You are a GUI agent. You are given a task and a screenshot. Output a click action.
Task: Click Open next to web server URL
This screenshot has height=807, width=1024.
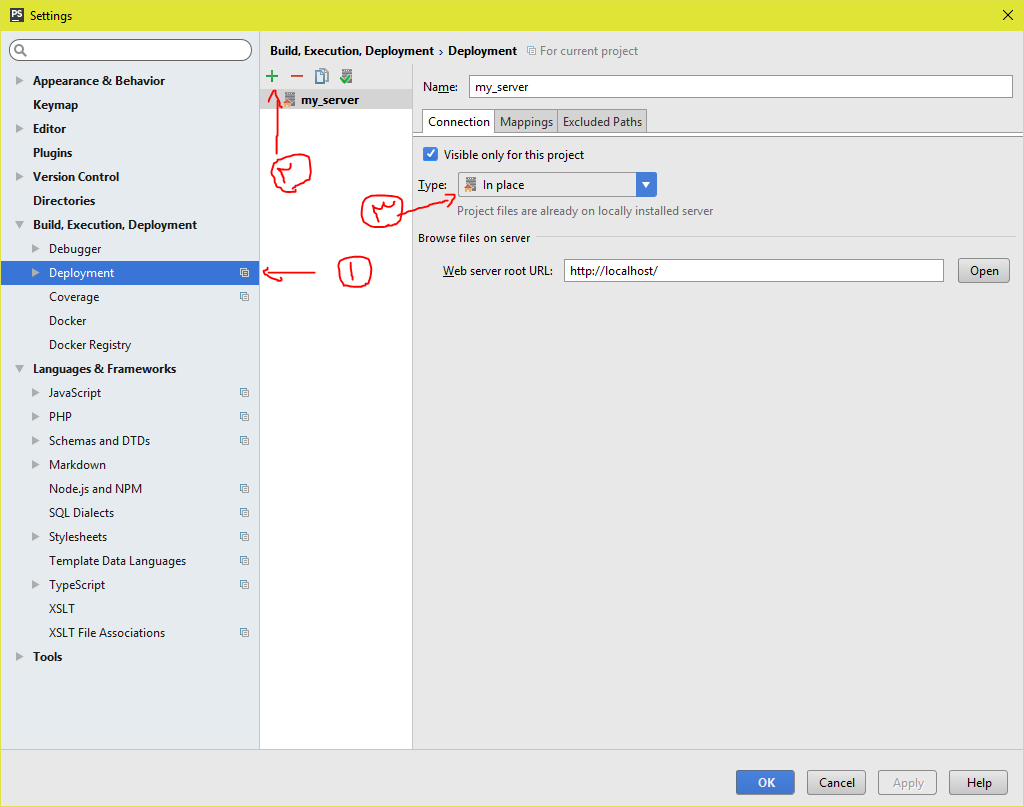point(984,271)
